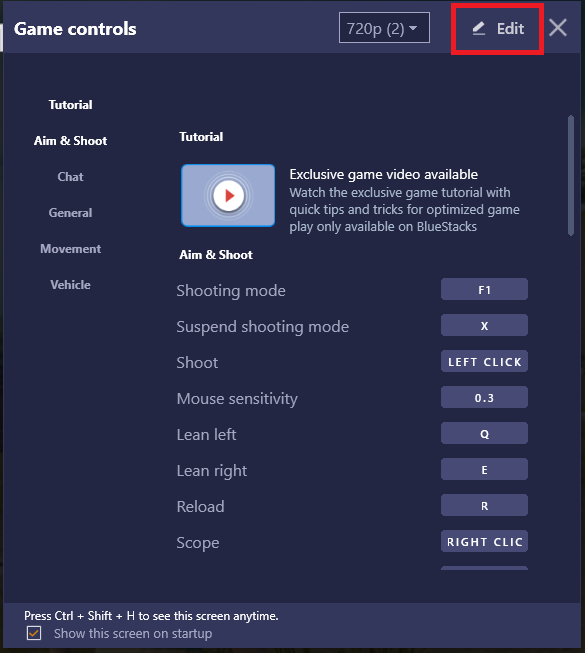The width and height of the screenshot is (585, 653).
Task: Go to Aim & Shoot sidebar section
Action: [x=70, y=141]
